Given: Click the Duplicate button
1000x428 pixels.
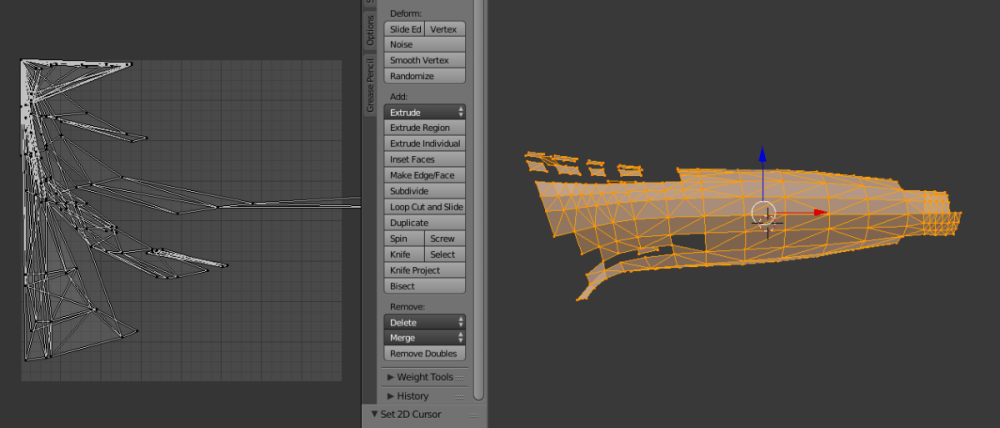Looking at the screenshot, I should click(x=425, y=223).
